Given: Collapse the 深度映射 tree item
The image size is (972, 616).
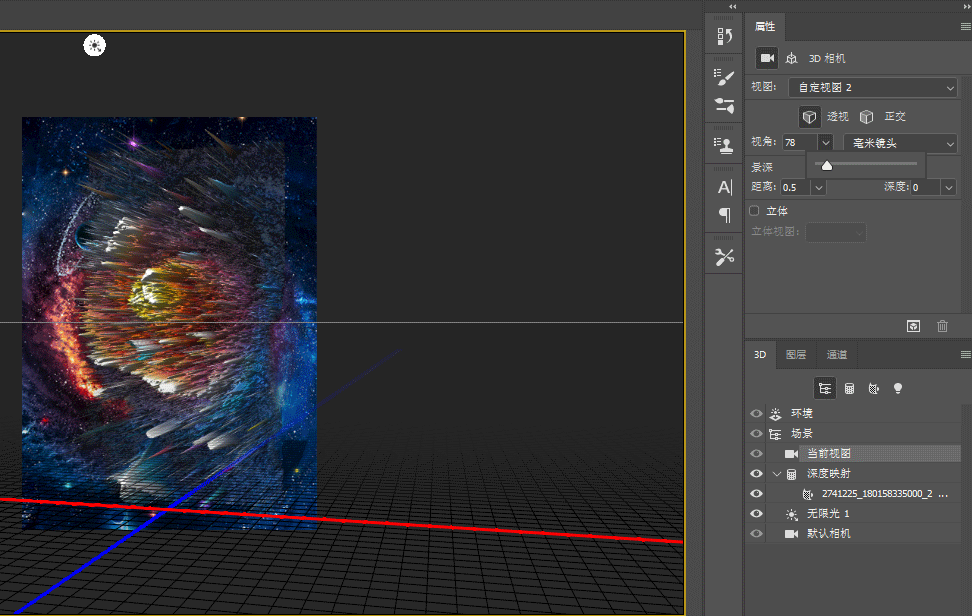Looking at the screenshot, I should pos(776,474).
